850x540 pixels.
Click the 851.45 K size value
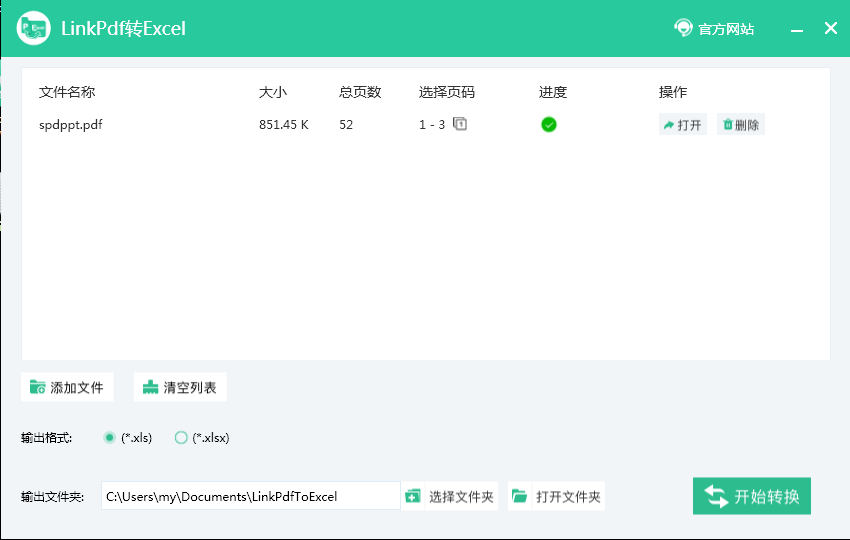pyautogui.click(x=284, y=125)
